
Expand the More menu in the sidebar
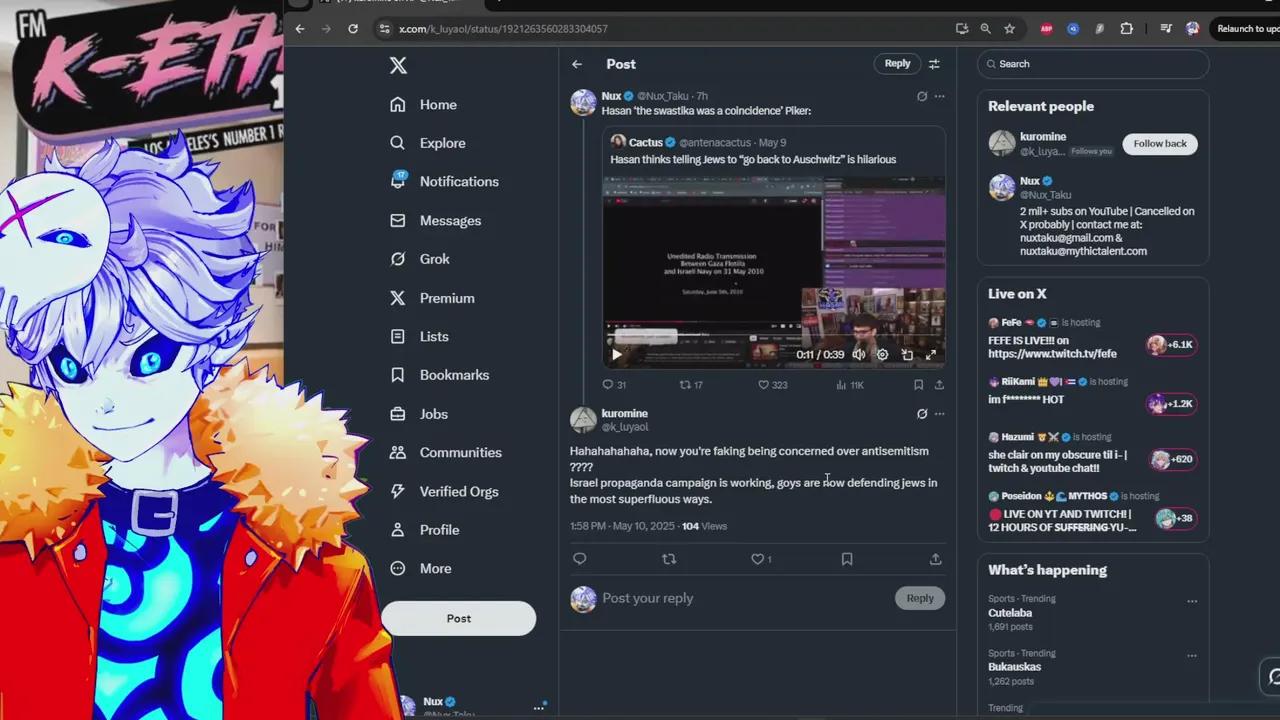[420, 568]
